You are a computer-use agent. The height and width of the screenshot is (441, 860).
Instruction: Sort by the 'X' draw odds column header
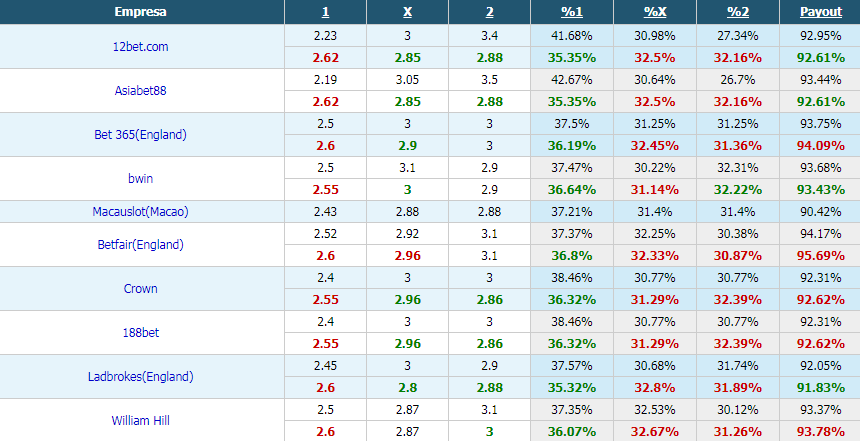(408, 12)
